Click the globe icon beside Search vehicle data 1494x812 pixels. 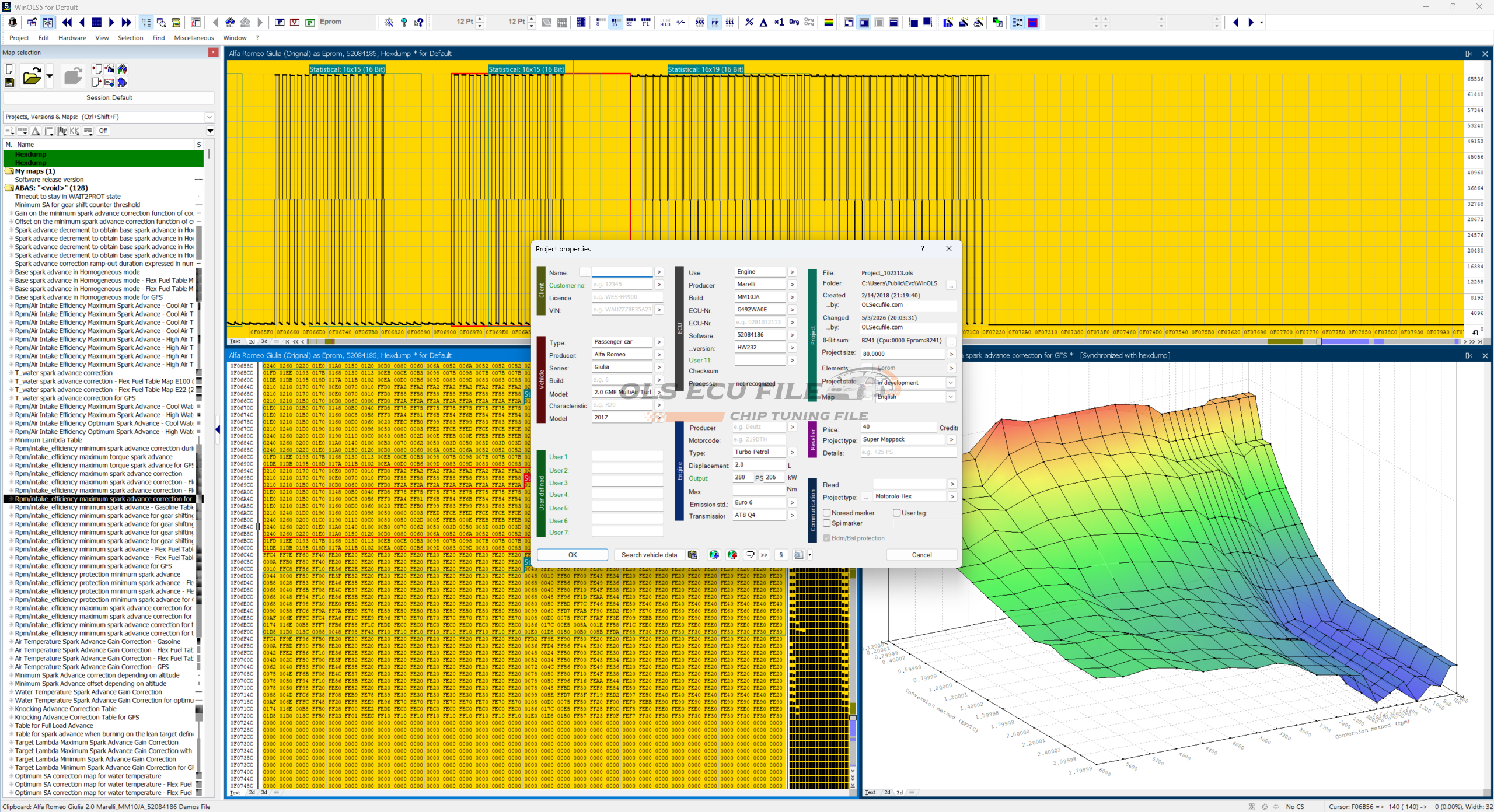[x=714, y=555]
